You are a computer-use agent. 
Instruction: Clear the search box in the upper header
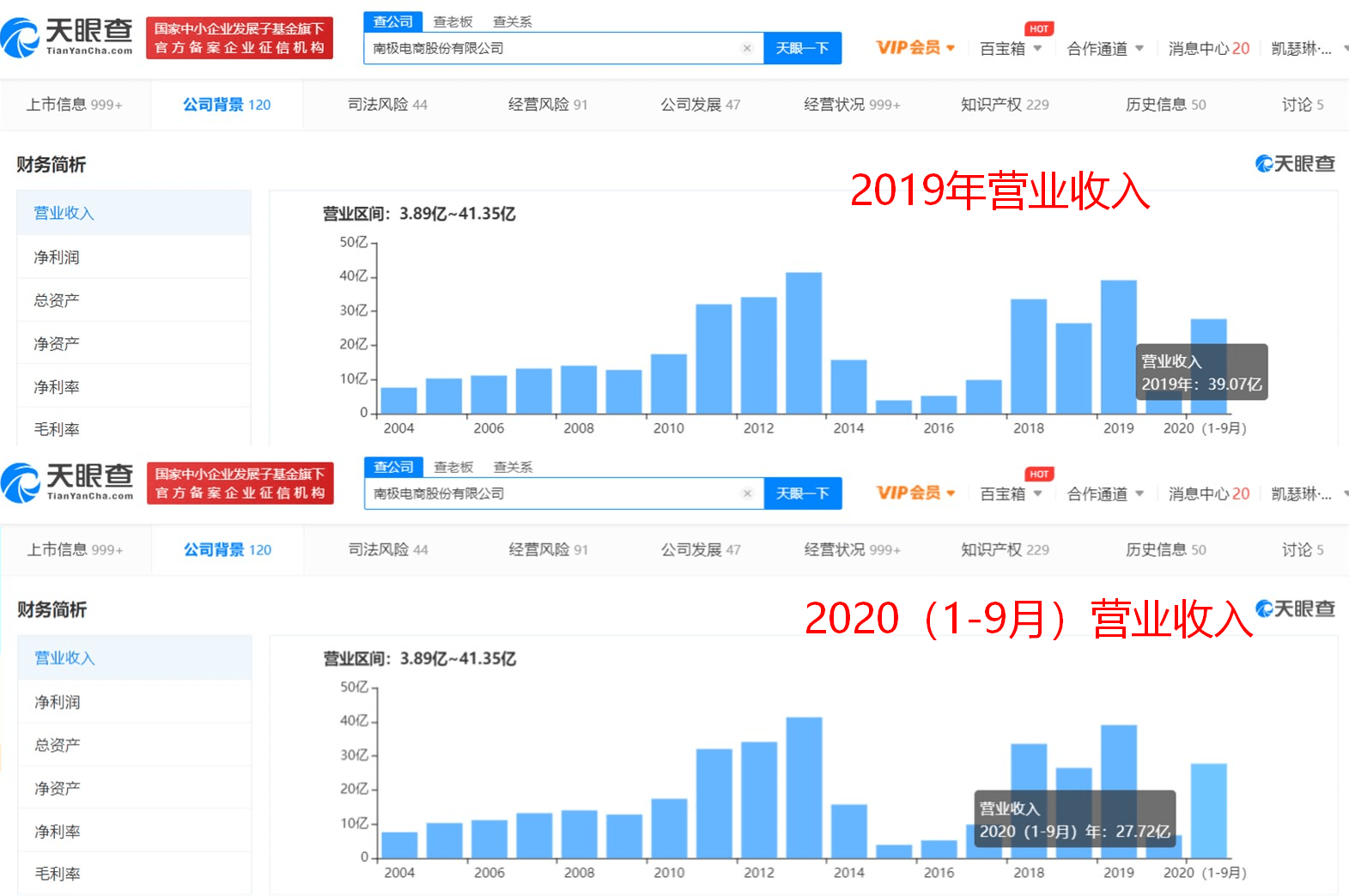747,48
